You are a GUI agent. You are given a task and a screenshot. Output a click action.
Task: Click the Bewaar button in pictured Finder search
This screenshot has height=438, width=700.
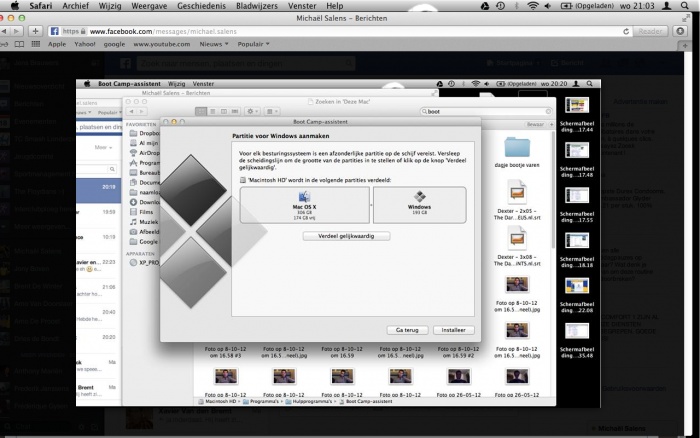[x=535, y=124]
